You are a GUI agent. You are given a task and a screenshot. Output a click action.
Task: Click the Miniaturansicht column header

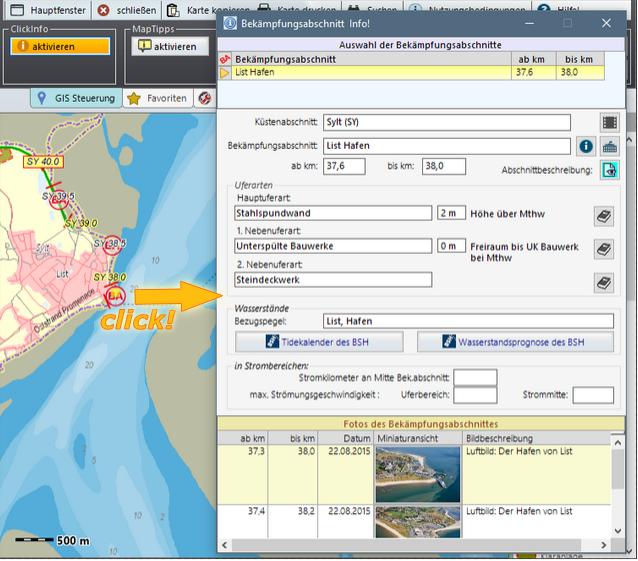tap(418, 439)
